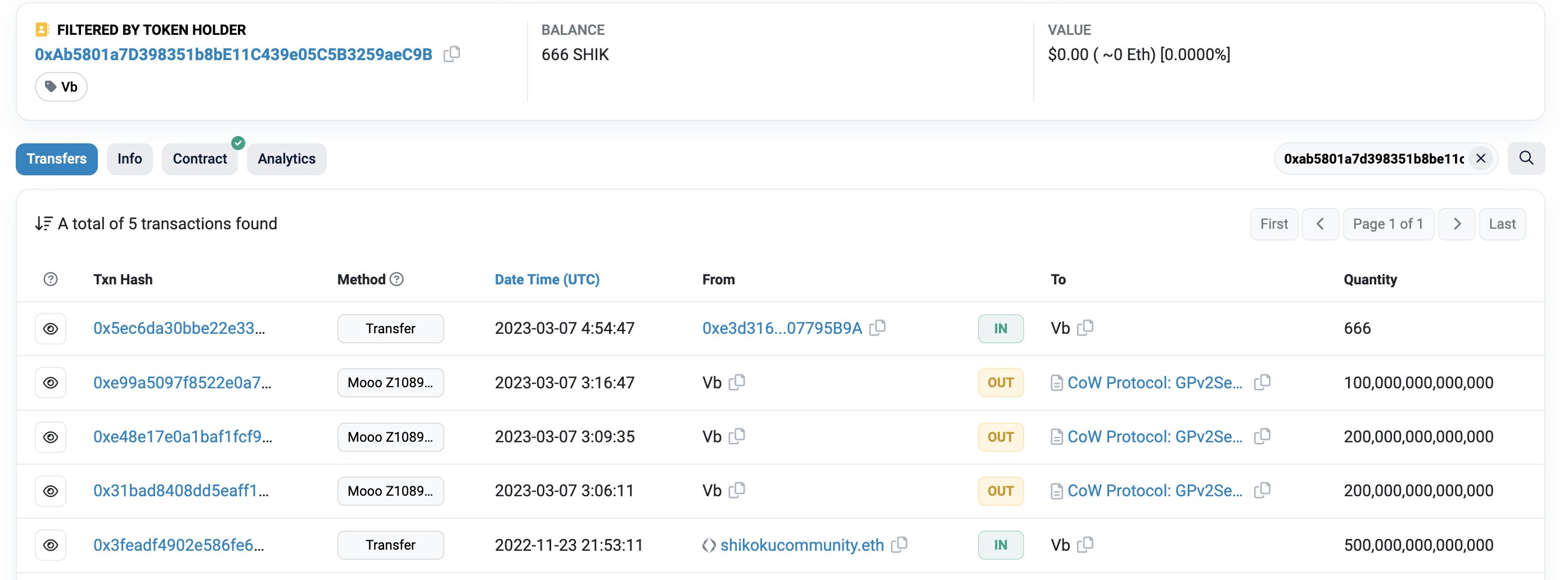Copy the 0xe3d316...07795B9A sender address
Screen dimensions: 1568x580
click(x=877, y=328)
